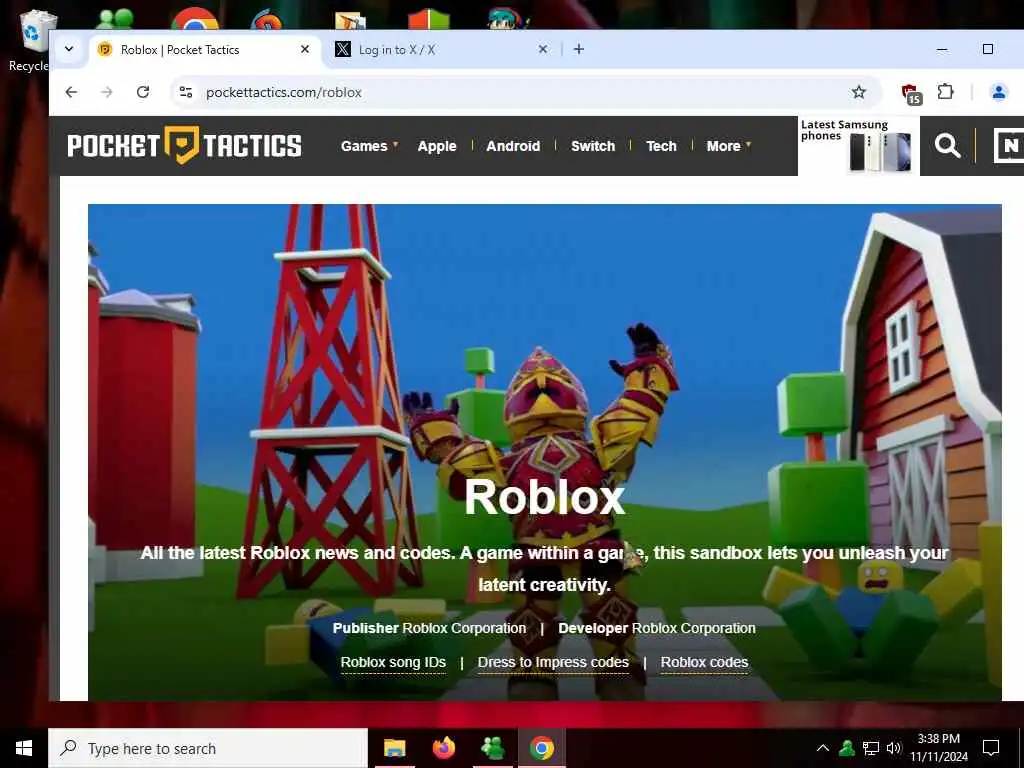The width and height of the screenshot is (1024, 768).
Task: Open a new browser tab
Action: [579, 49]
